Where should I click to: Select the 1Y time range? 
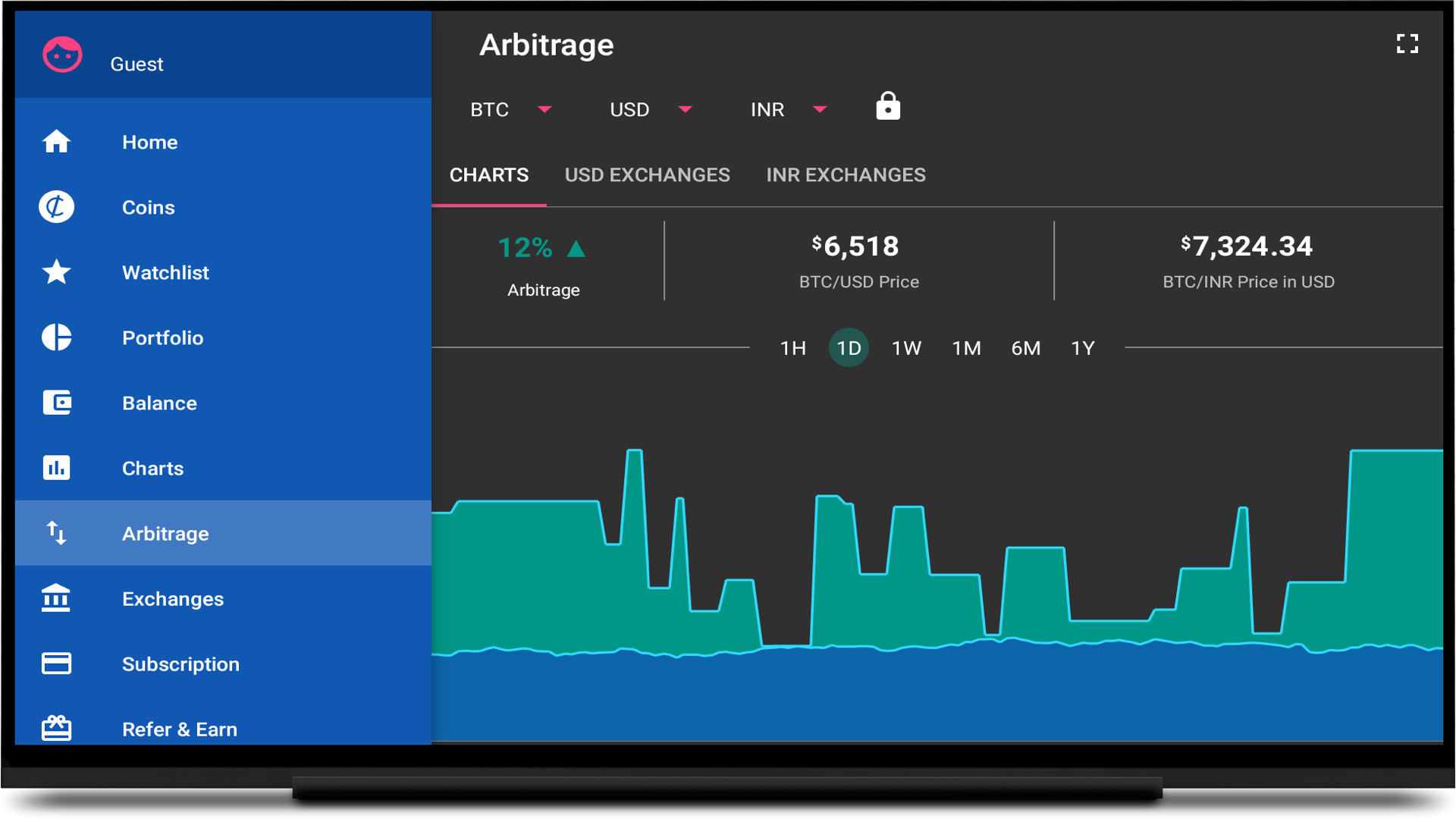click(x=1082, y=348)
